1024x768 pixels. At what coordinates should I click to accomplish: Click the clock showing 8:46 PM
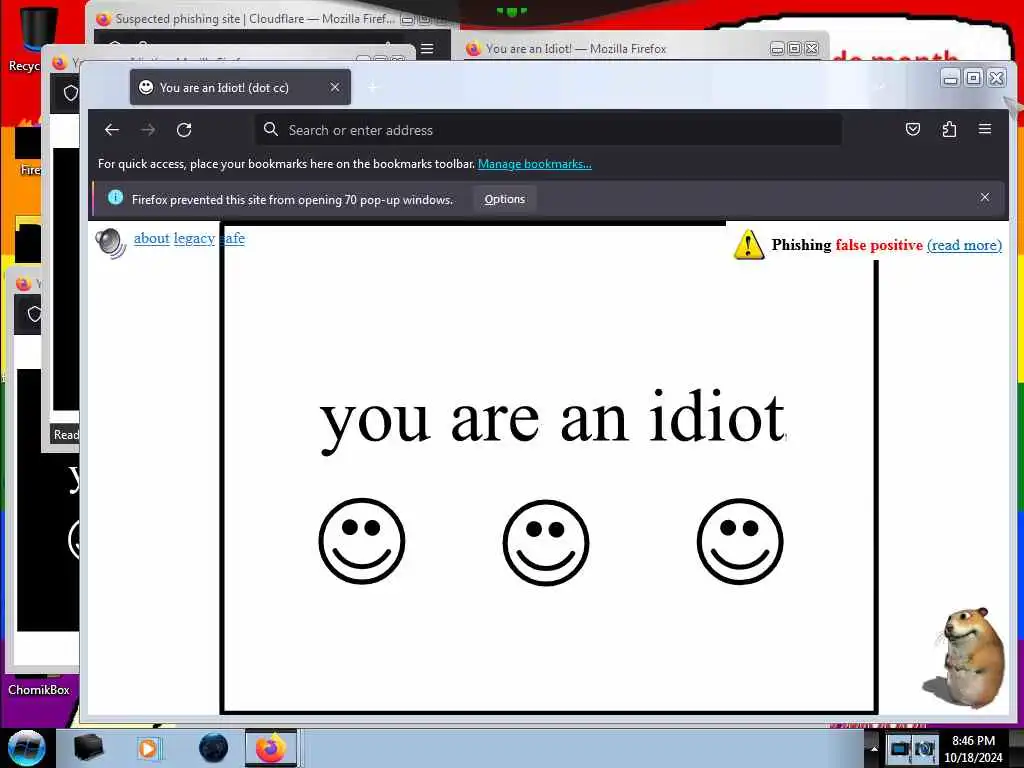coord(973,748)
